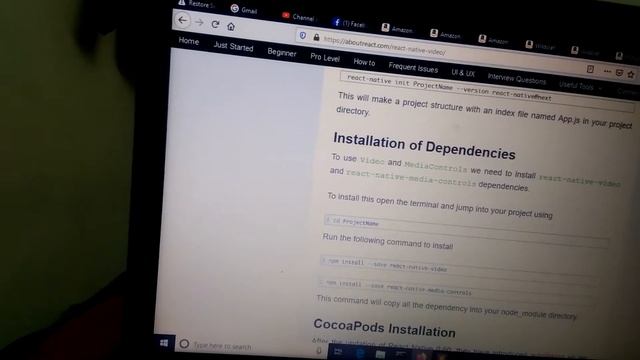This screenshot has width=640, height=360.
Task: Click the Pocket save icon
Action: [x=619, y=73]
